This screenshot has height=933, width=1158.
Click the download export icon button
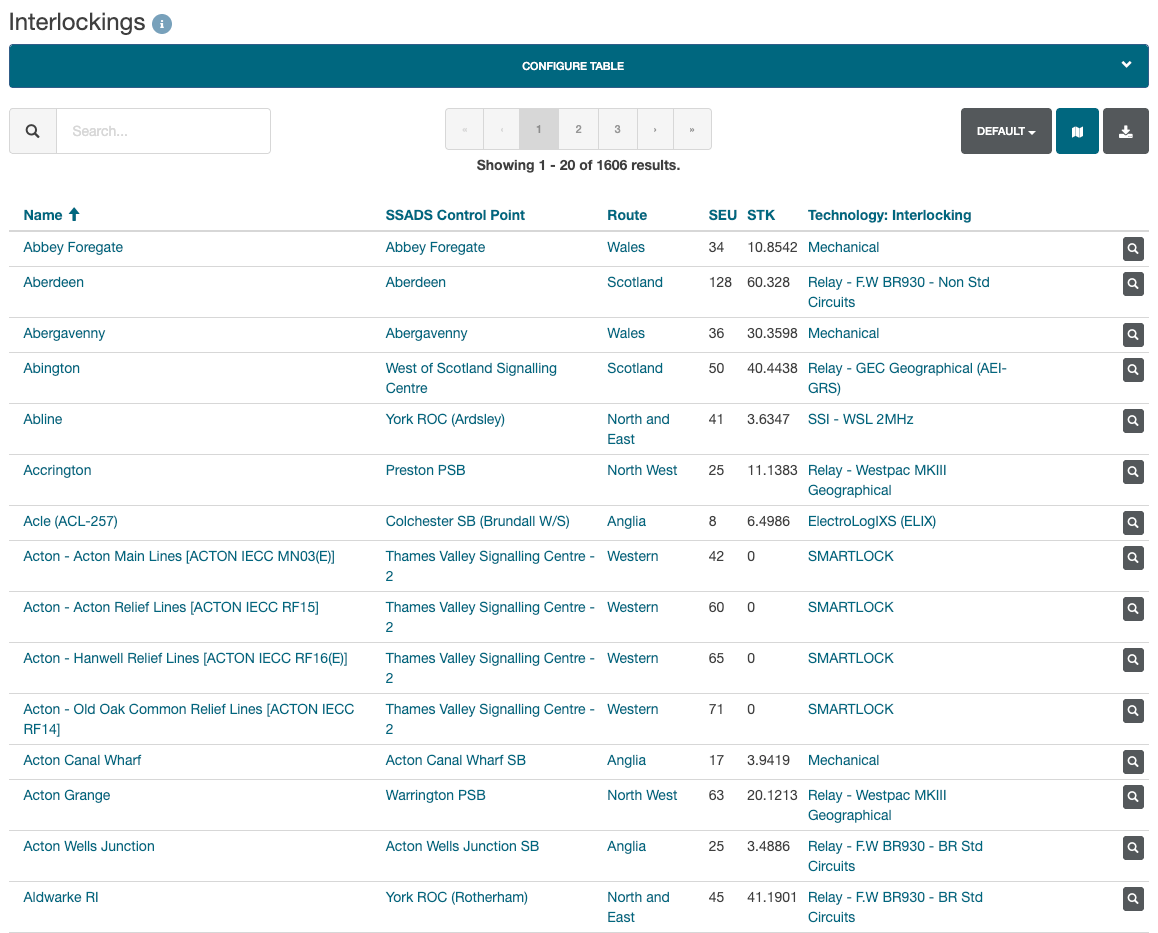point(1125,131)
